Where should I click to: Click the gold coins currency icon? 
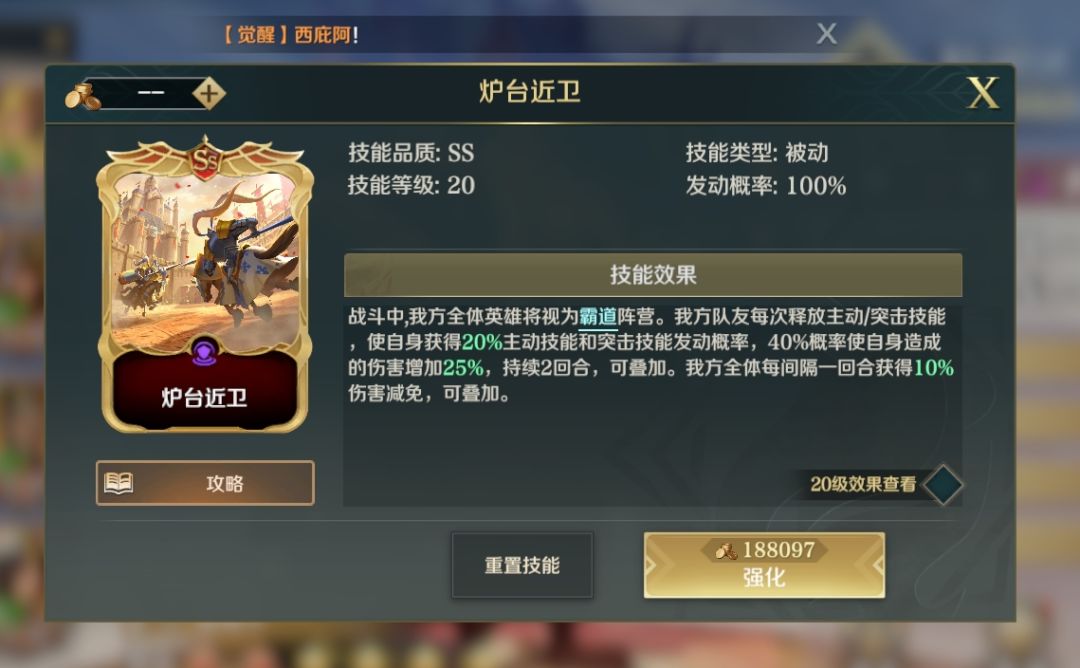(83, 96)
